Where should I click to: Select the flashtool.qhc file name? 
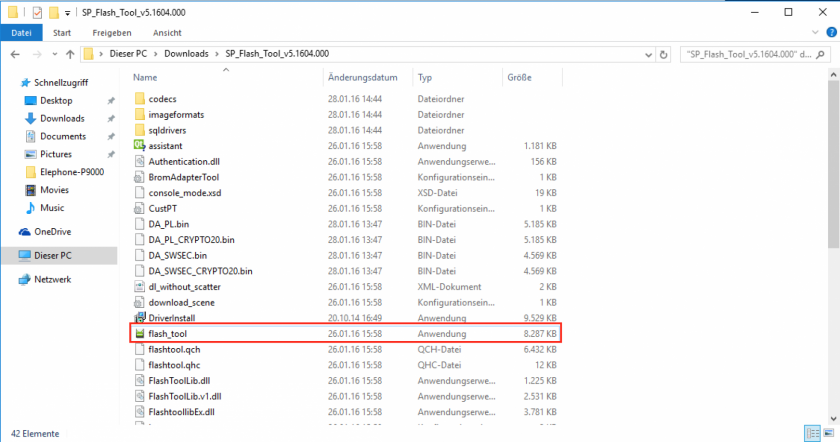pos(174,365)
